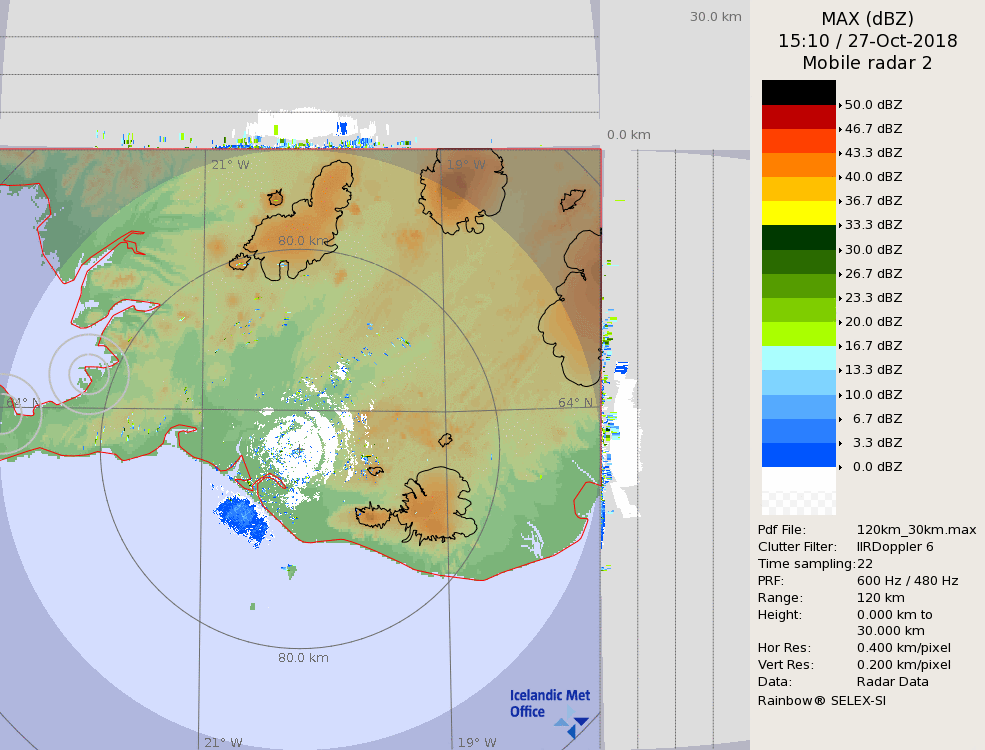The image size is (985, 750).
Task: Pick the orange 40.0 dBZ legend swatch
Action: tap(798, 165)
